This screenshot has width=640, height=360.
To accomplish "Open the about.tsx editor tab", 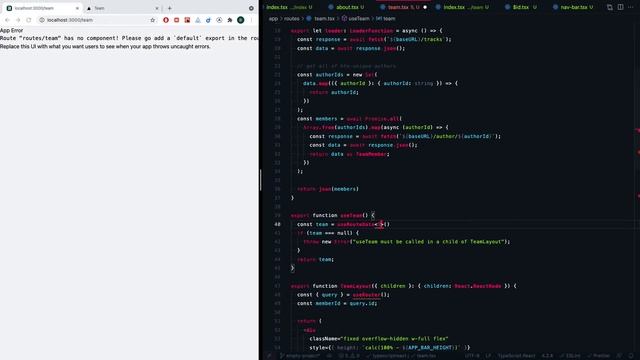I will click(347, 7).
